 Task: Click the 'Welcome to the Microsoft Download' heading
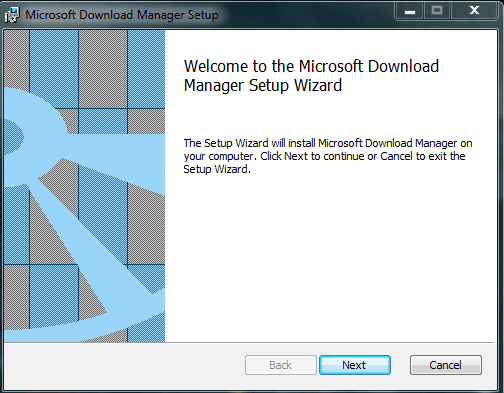pyautogui.click(x=311, y=76)
